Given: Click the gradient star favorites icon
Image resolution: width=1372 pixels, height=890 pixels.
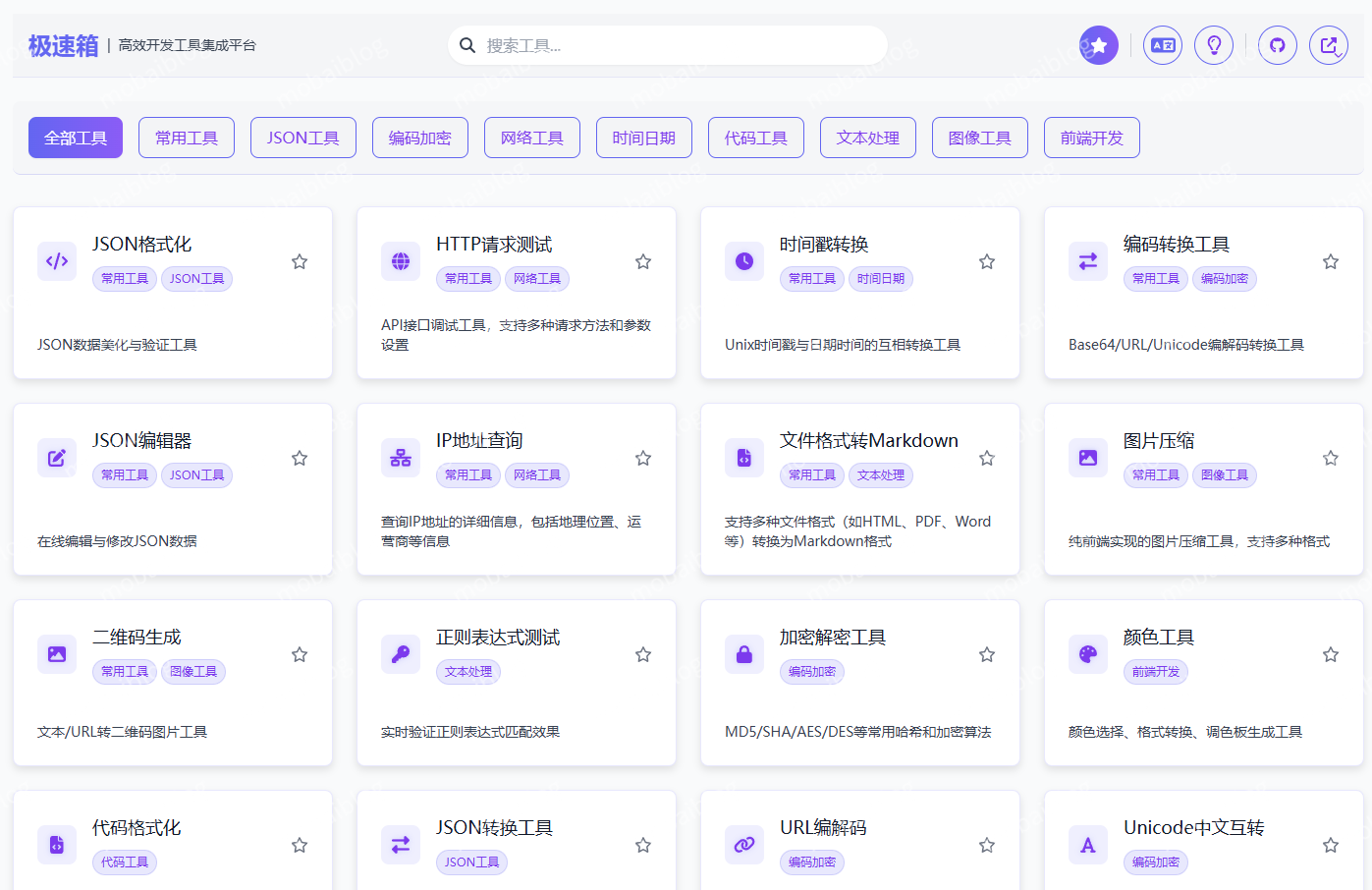Looking at the screenshot, I should coord(1098,45).
